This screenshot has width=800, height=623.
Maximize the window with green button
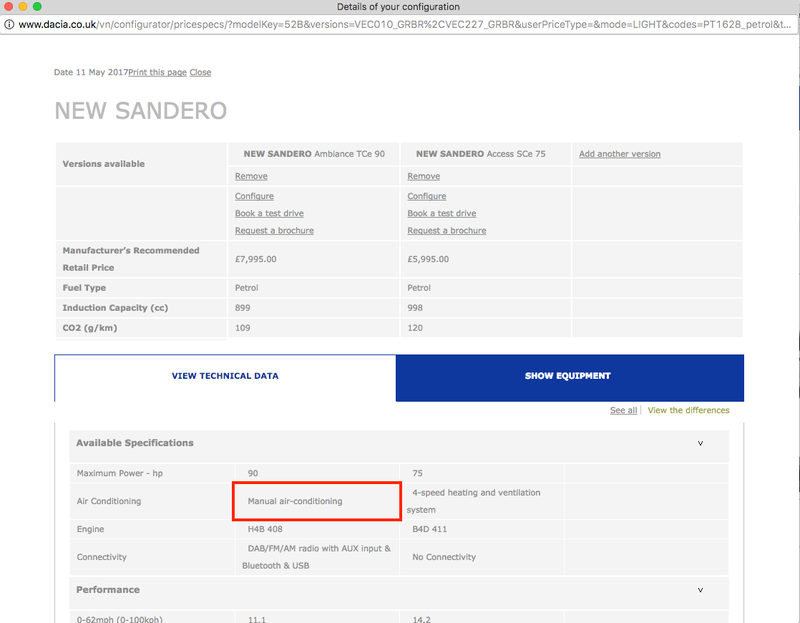[x=37, y=7]
